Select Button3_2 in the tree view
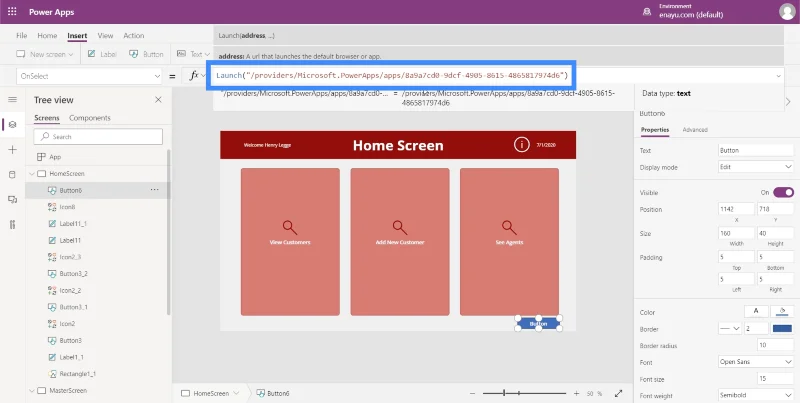The width and height of the screenshot is (800, 403). (73, 273)
